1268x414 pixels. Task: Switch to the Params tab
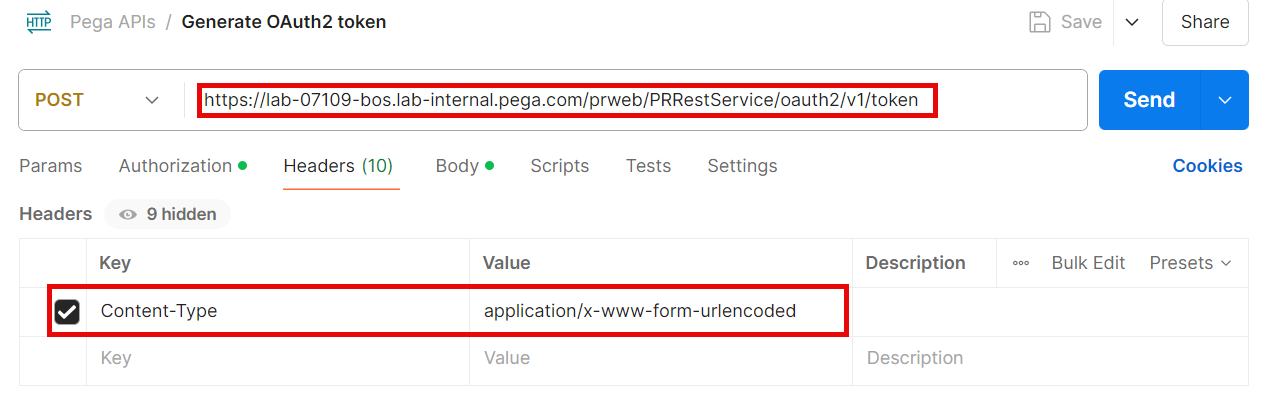[x=51, y=166]
